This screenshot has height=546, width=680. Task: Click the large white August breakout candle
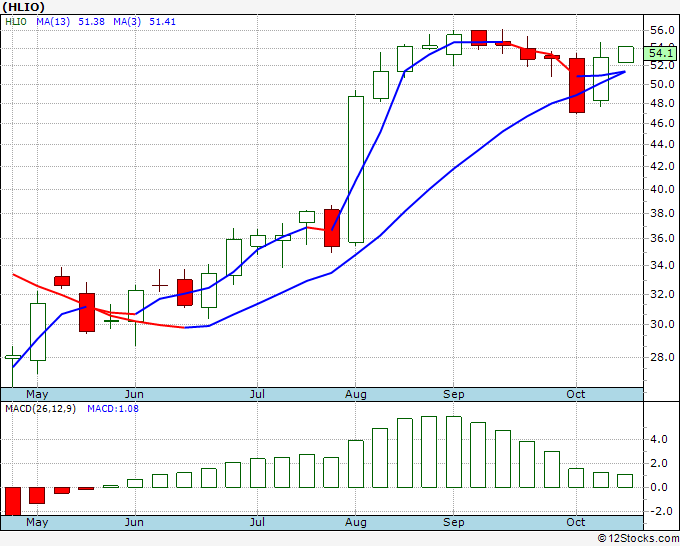356,169
